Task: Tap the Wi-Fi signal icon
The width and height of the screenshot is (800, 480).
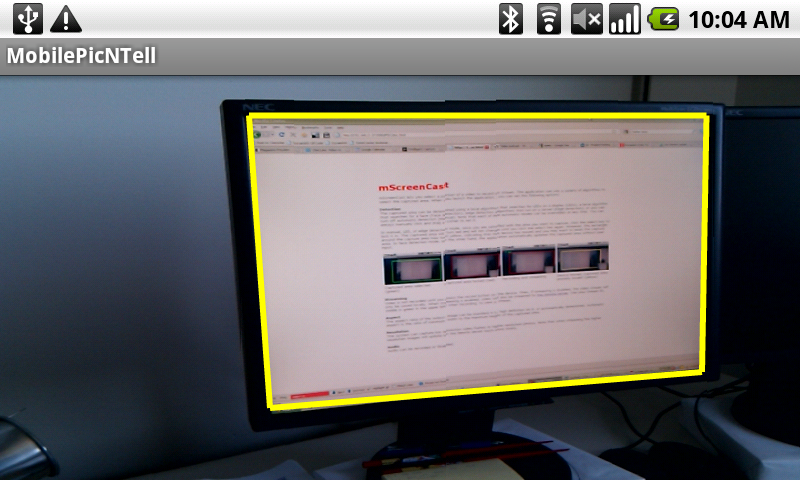Action: (x=549, y=19)
